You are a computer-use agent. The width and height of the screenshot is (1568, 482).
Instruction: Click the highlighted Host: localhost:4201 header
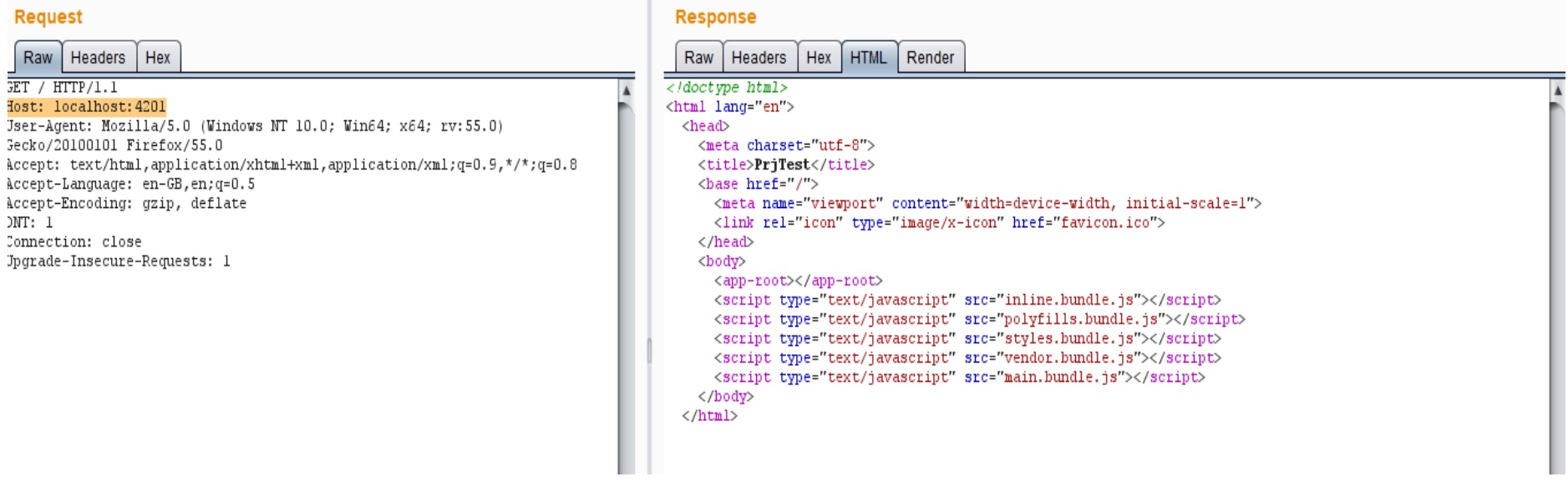pos(86,107)
